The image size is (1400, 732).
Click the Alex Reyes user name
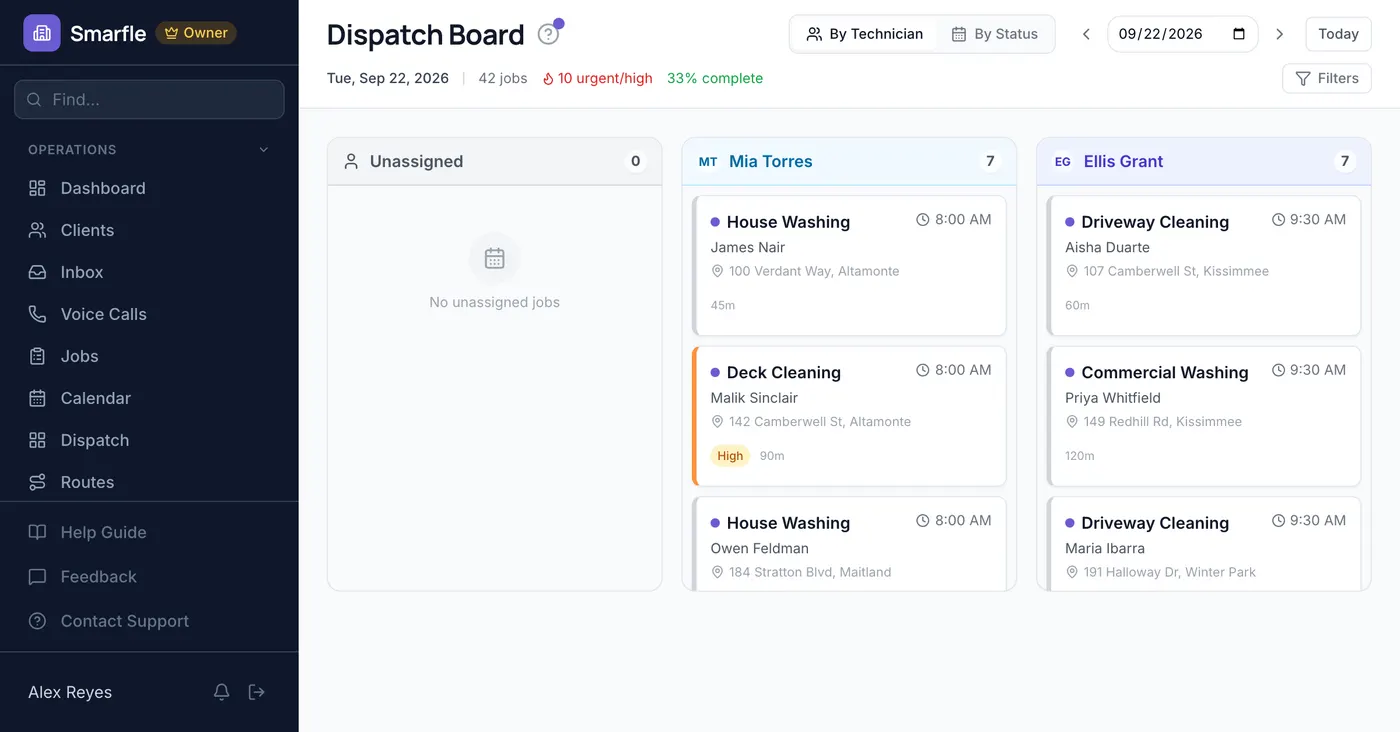pos(70,692)
